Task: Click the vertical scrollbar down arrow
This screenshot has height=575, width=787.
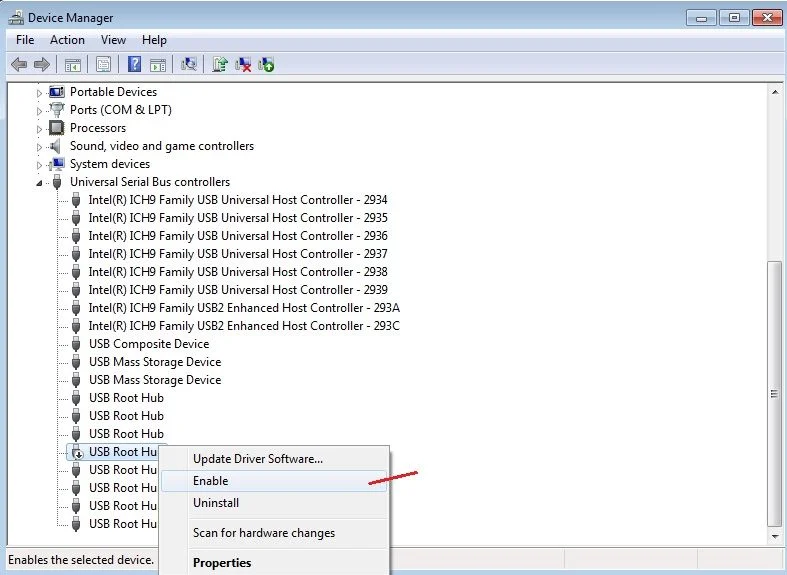Action: (x=775, y=536)
